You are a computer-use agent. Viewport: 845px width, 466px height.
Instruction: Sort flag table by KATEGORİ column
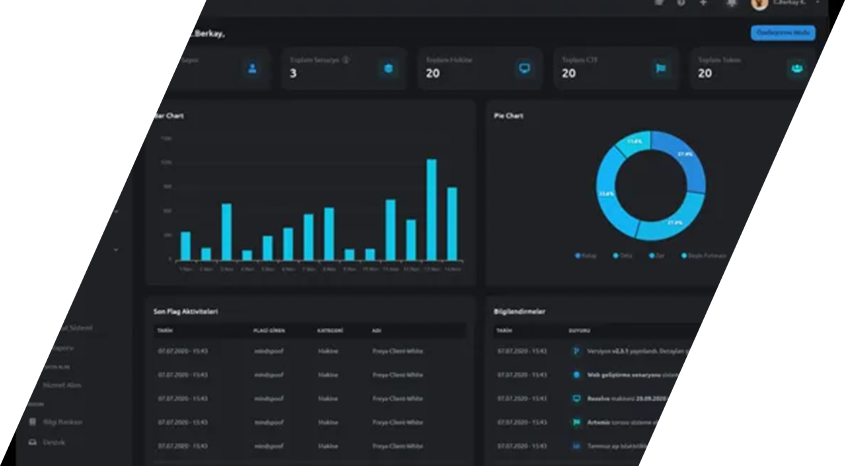pos(330,331)
